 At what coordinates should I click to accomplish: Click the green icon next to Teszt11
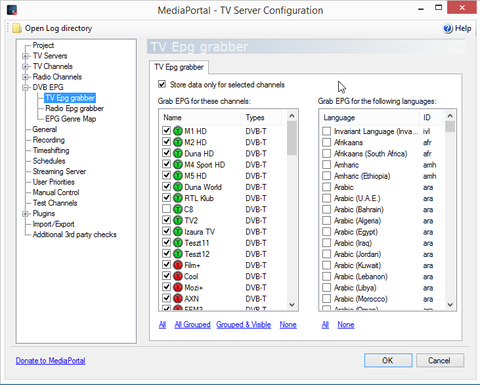tap(178, 243)
